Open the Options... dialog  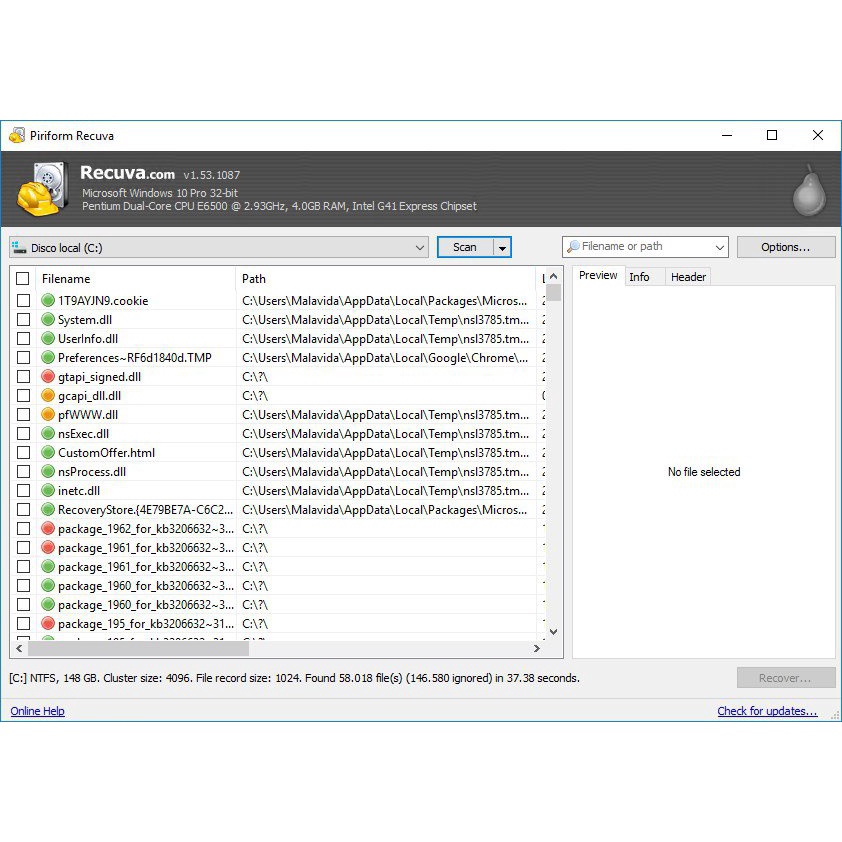(x=786, y=247)
